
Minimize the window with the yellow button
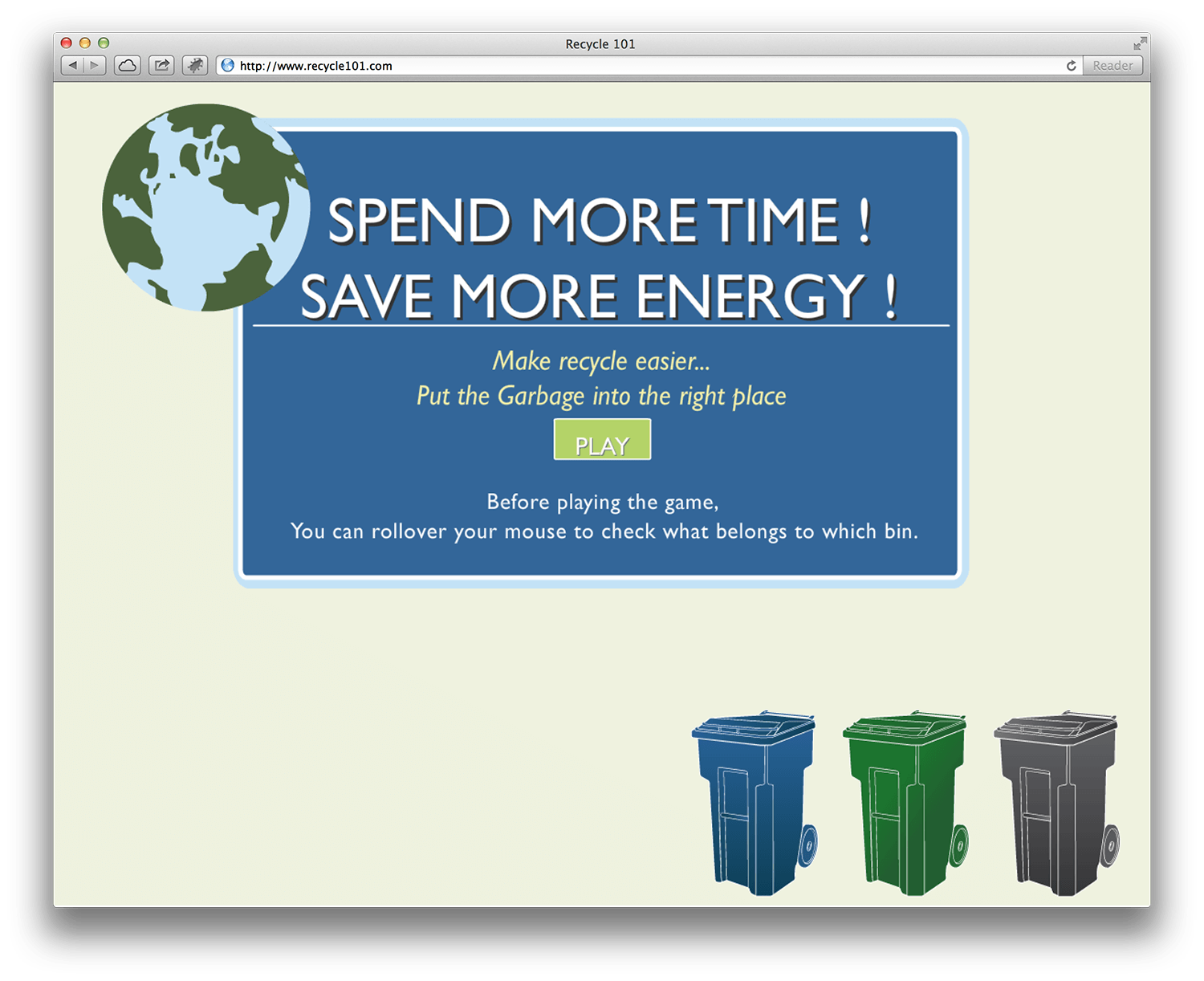(x=85, y=43)
